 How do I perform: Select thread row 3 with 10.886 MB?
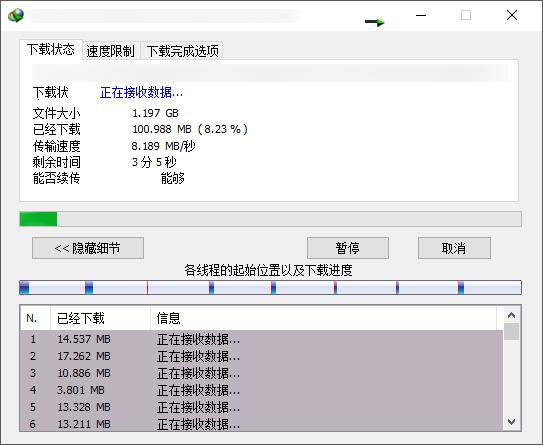tap(261, 373)
